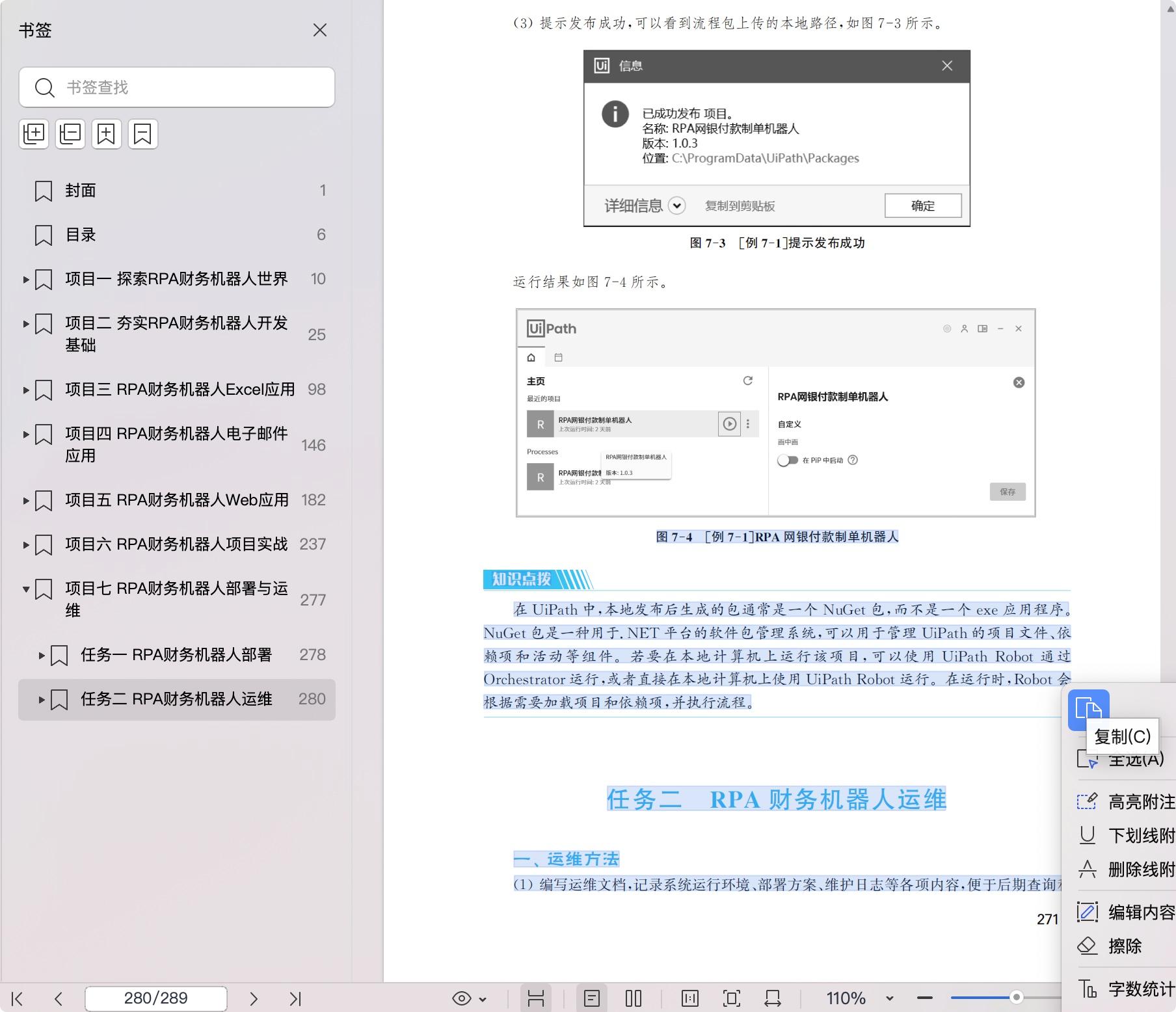This screenshot has height=1012, width=1176.
Task: Choose 编辑内容 from the context menu
Action: pos(1126,912)
